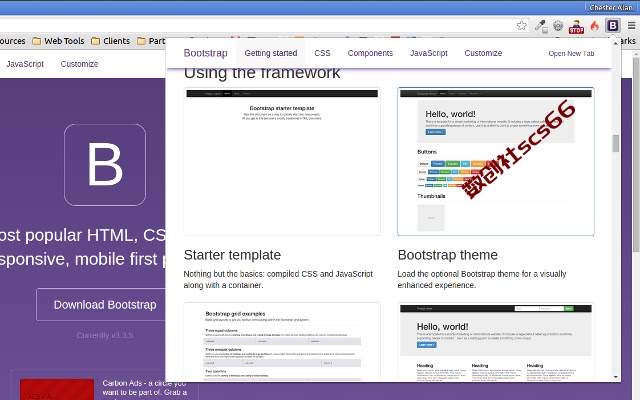Click Customize in the background page nav
Viewport: 640px width, 400px height.
79,64
